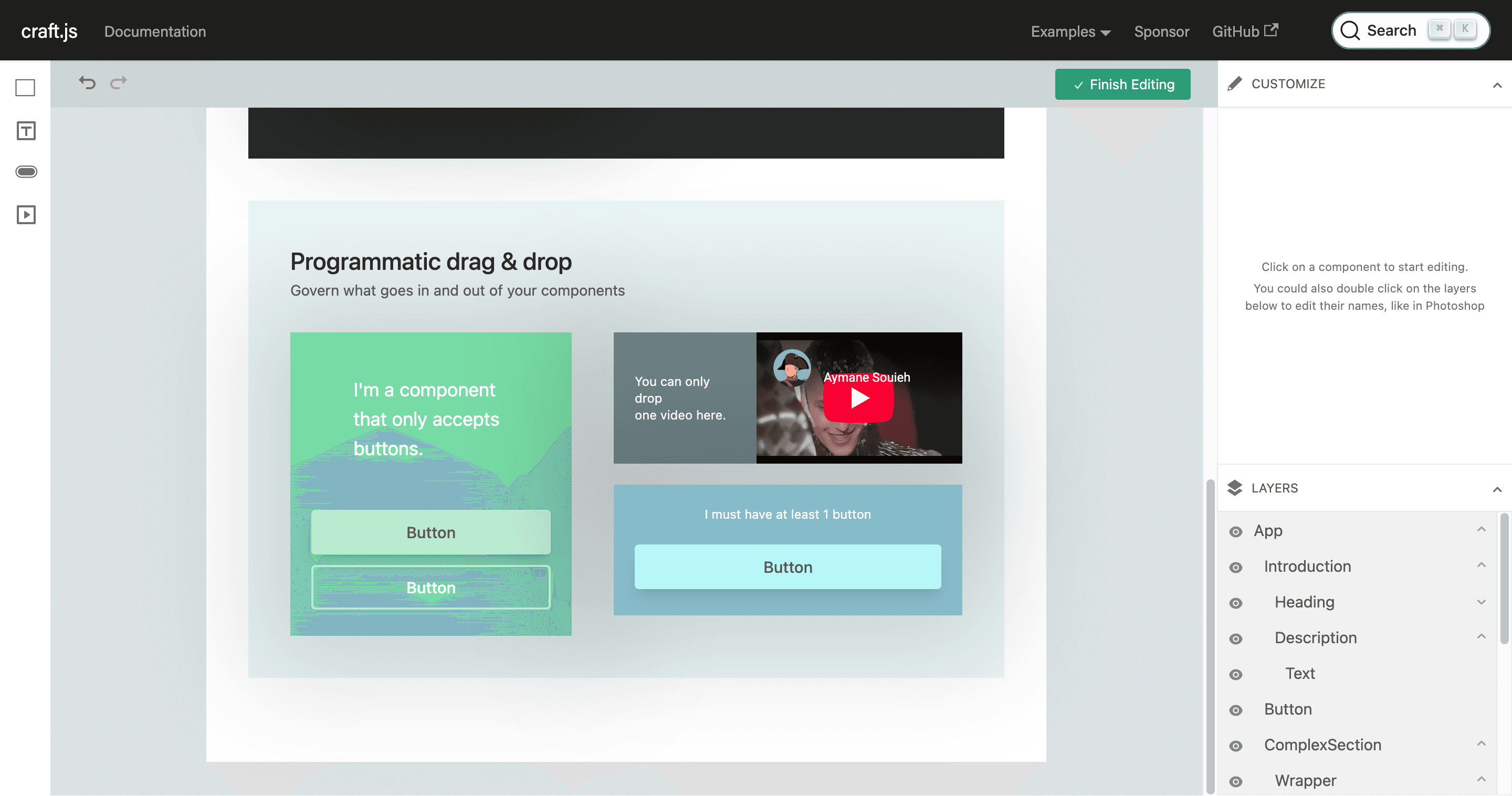
Task: Hide the Description layer
Action: click(x=1235, y=639)
